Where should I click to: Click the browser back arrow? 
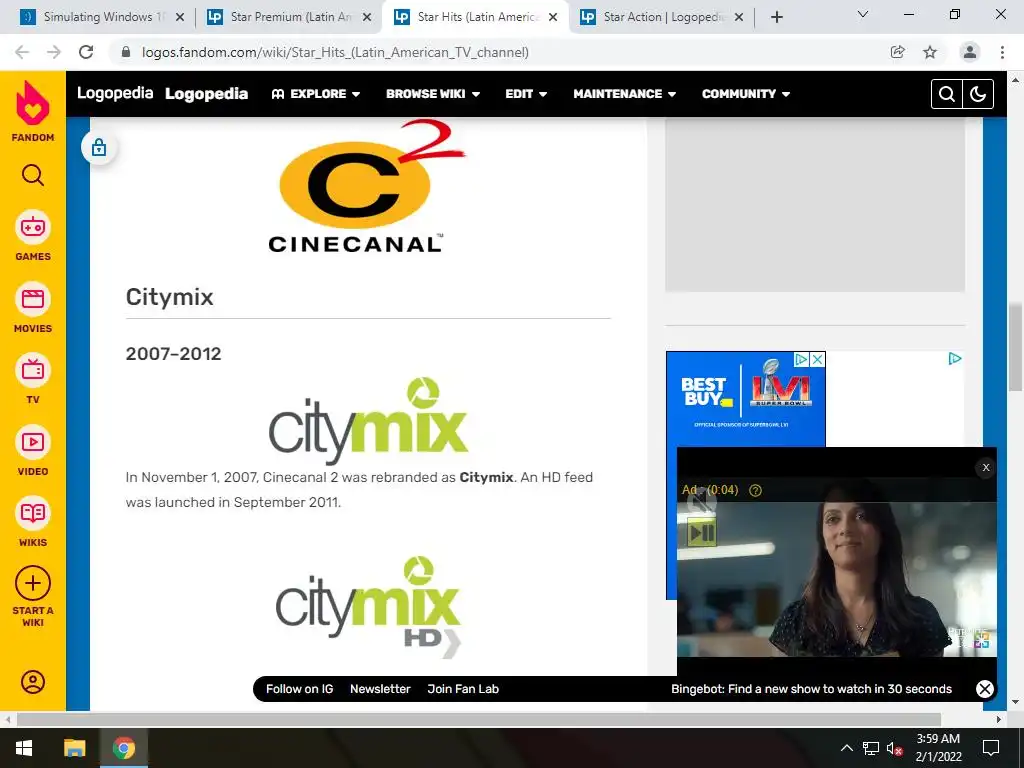click(22, 52)
